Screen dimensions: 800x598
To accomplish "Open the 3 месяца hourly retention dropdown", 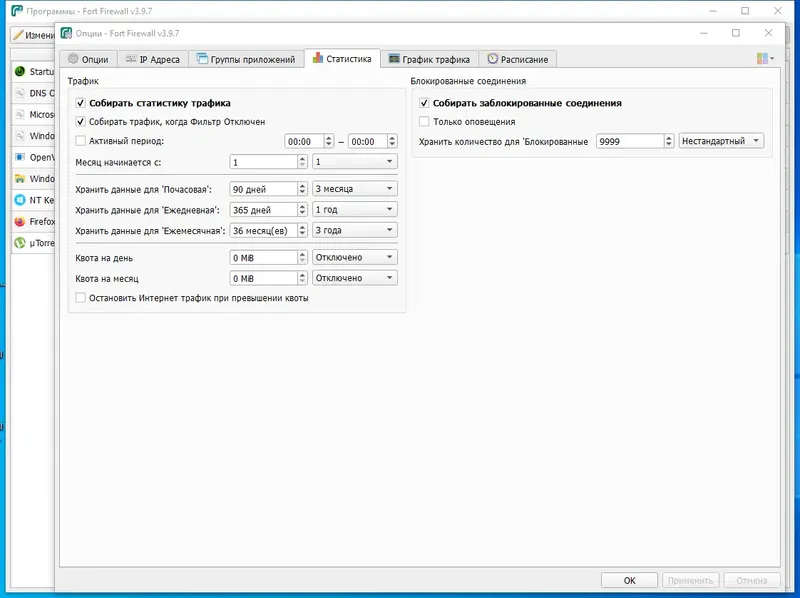I will (355, 189).
